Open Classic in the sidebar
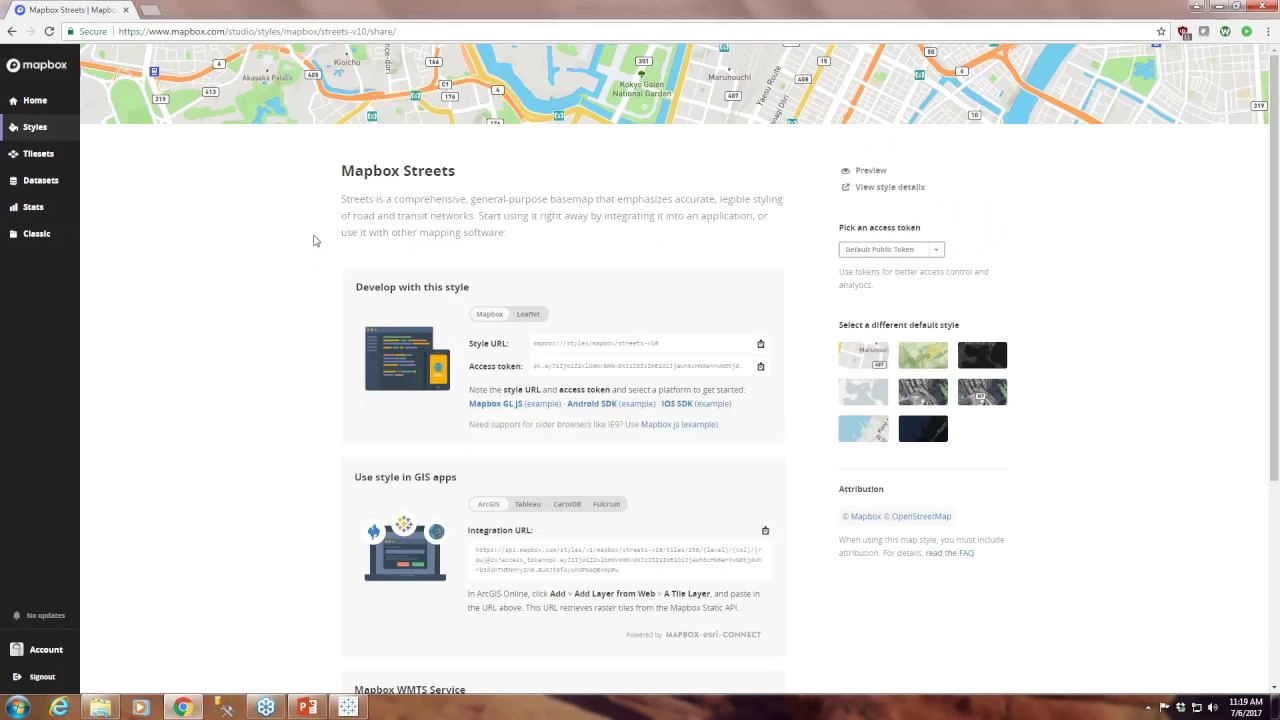Image resolution: width=1280 pixels, height=720 pixels. click(36, 234)
